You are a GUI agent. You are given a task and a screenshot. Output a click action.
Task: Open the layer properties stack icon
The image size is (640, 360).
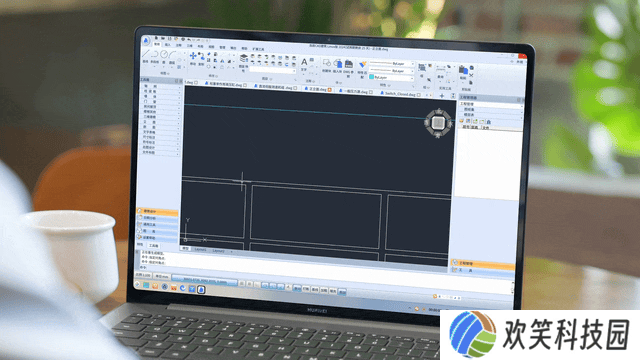tap(244, 58)
